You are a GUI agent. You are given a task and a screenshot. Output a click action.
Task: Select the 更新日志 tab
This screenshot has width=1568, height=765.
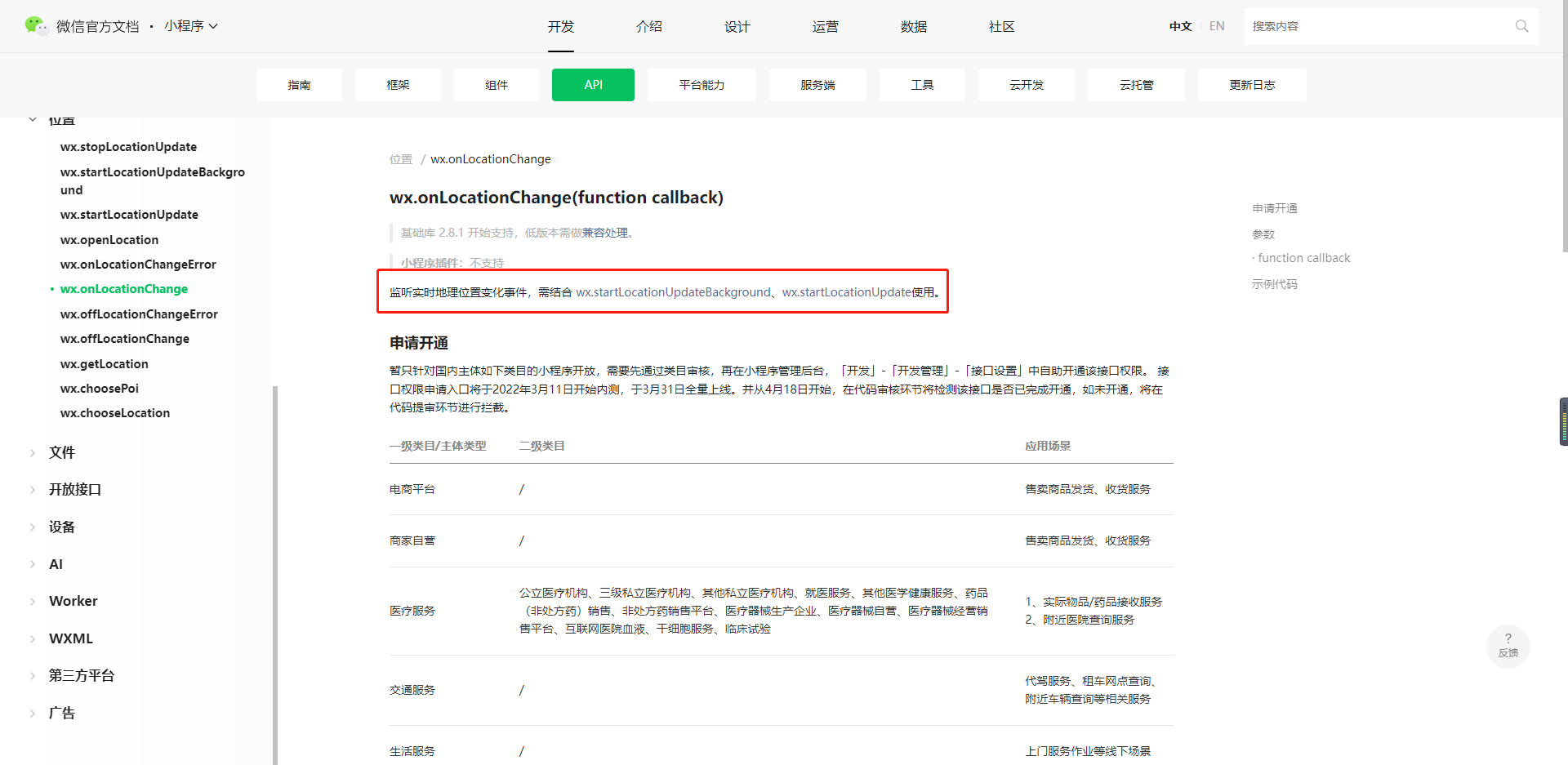(1252, 85)
